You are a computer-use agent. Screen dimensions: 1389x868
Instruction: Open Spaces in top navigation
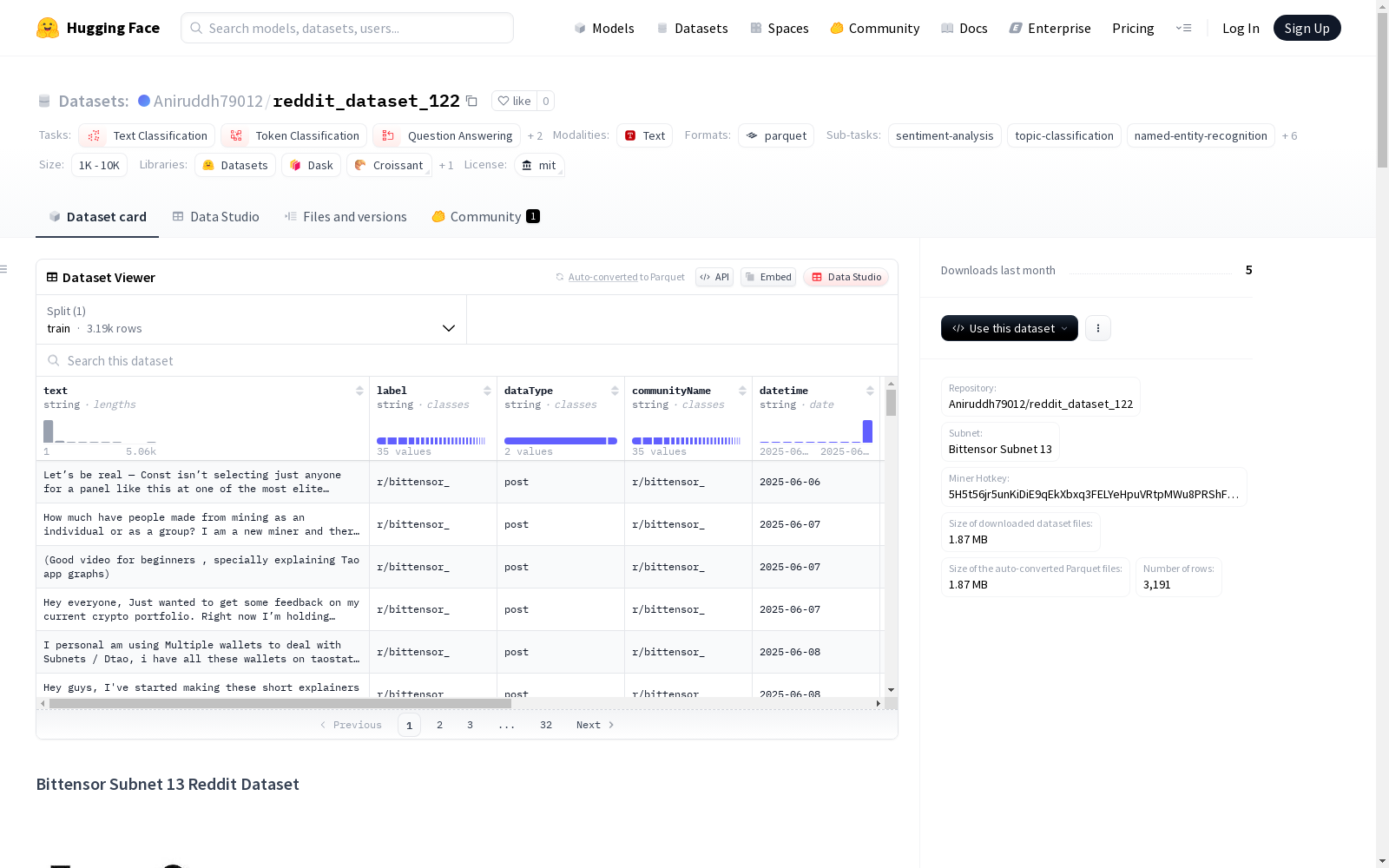coord(779,28)
